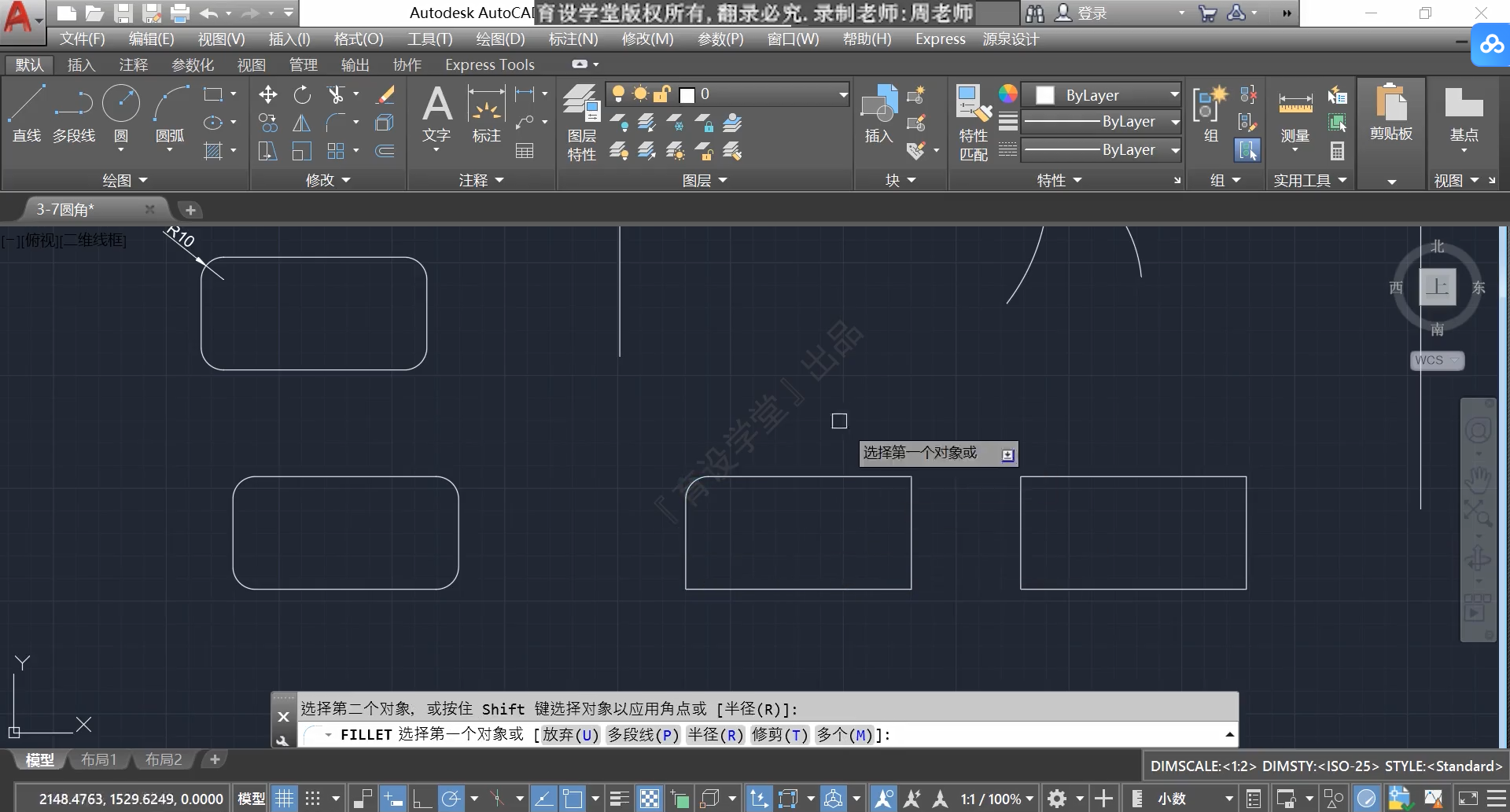The height and width of the screenshot is (812, 1510).
Task: Open the 修改(M) menu
Action: tap(647, 39)
